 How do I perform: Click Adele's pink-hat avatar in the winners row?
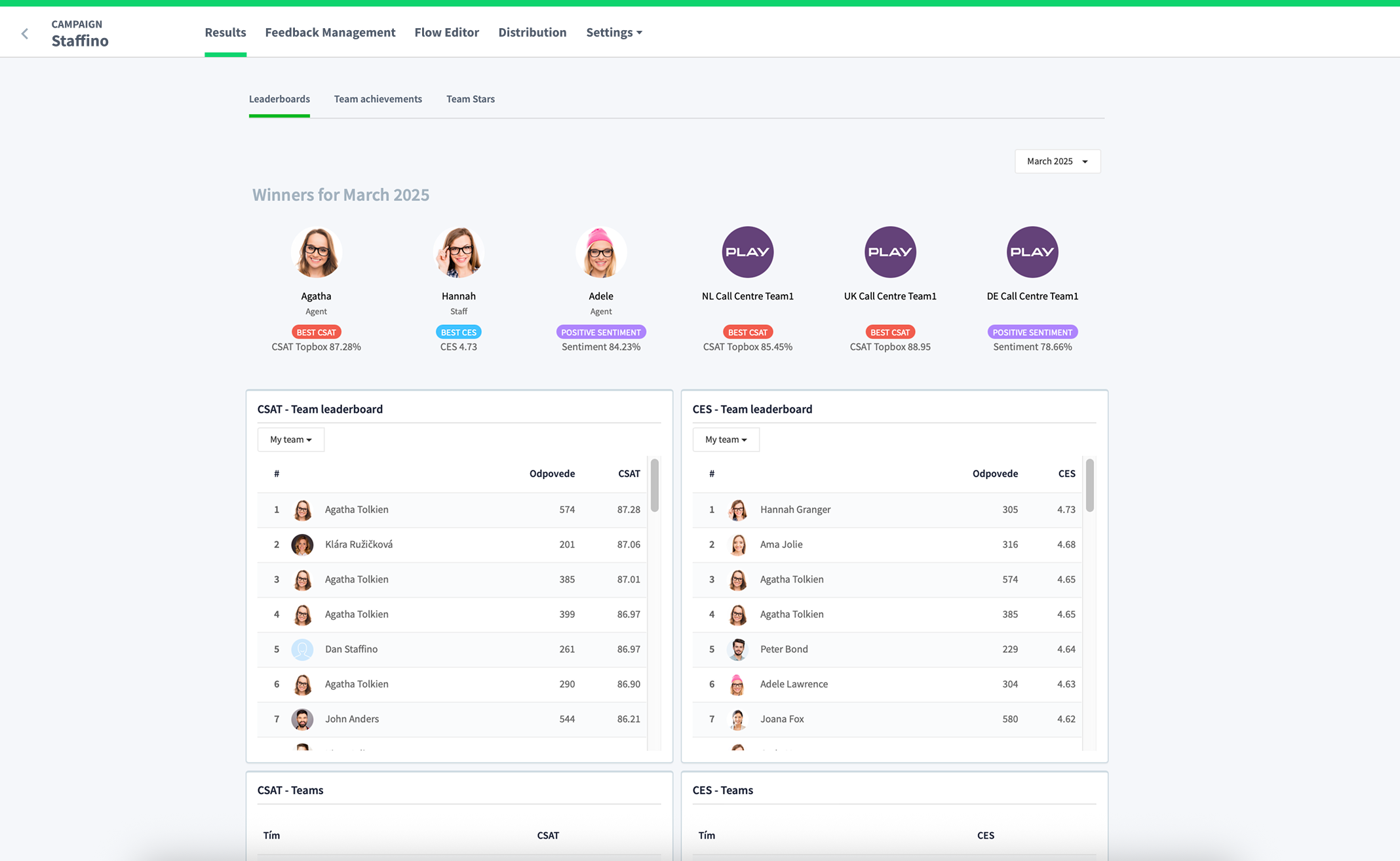click(600, 252)
